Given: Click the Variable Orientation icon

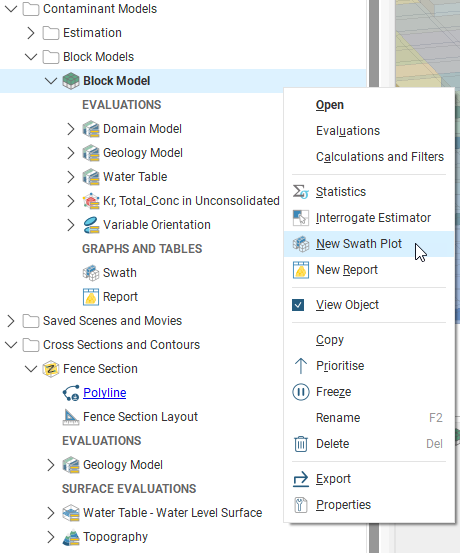Looking at the screenshot, I should coord(91,225).
